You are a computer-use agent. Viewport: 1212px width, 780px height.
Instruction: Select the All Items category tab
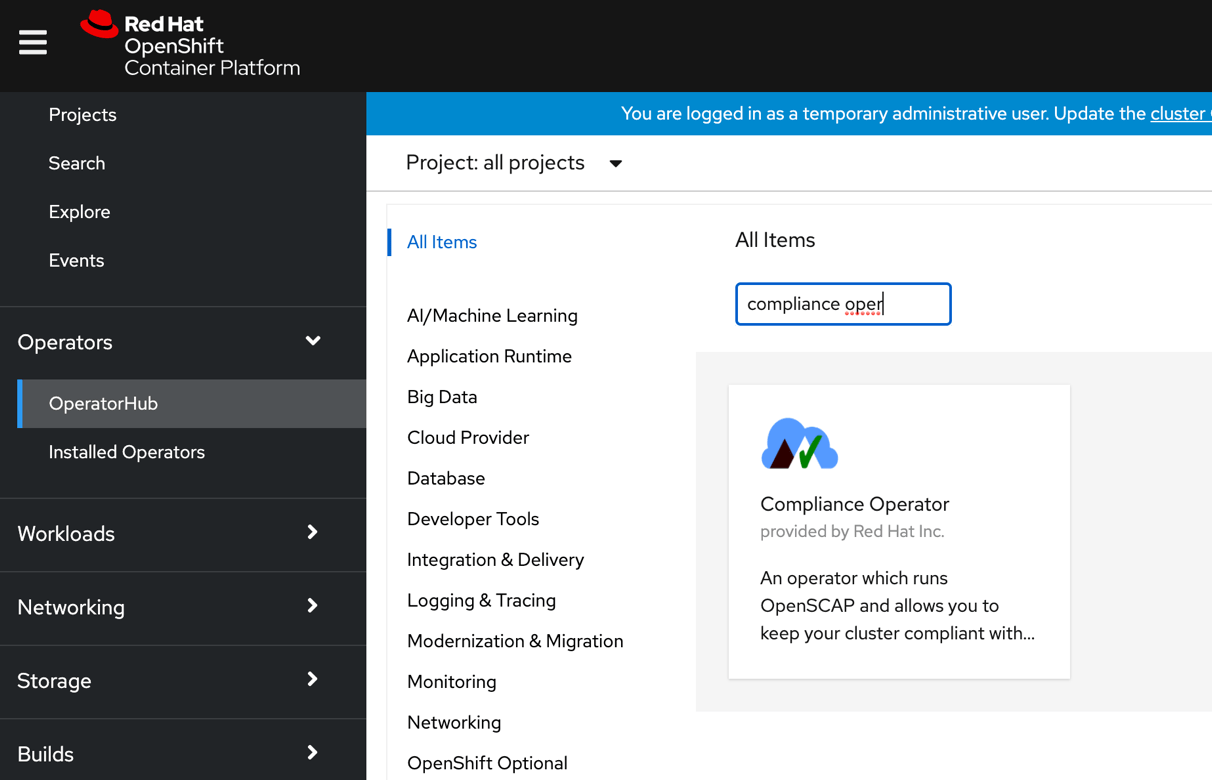click(442, 242)
